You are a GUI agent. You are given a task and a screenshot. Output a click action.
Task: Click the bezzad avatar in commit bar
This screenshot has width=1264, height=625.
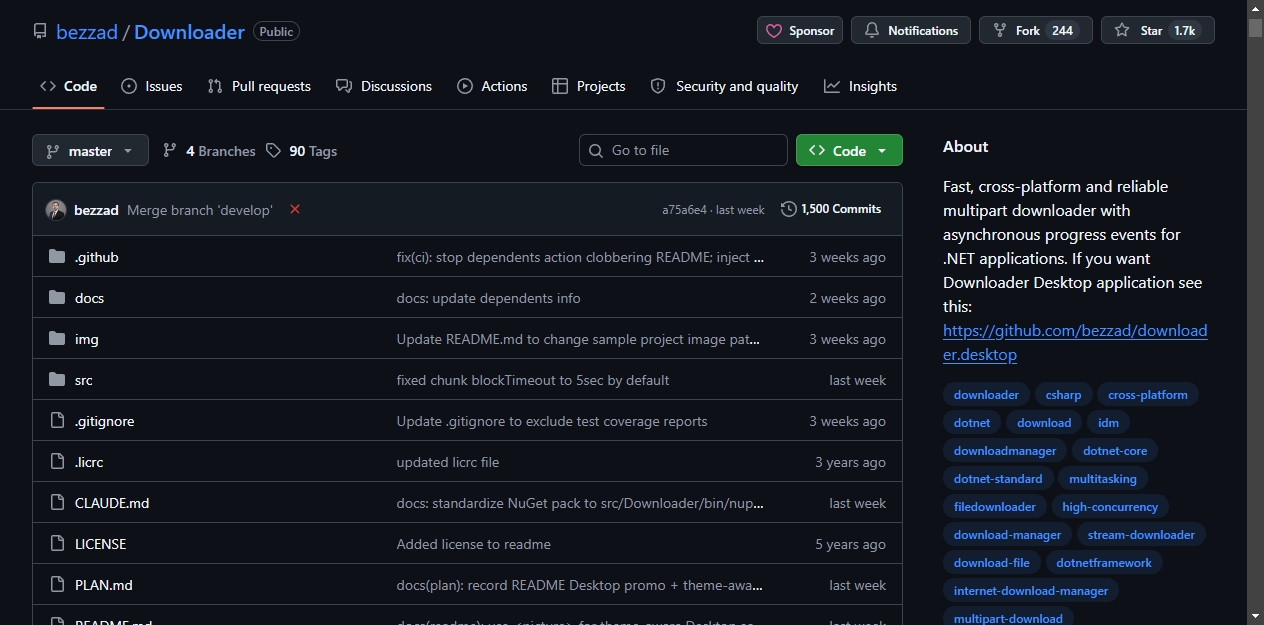coord(56,210)
